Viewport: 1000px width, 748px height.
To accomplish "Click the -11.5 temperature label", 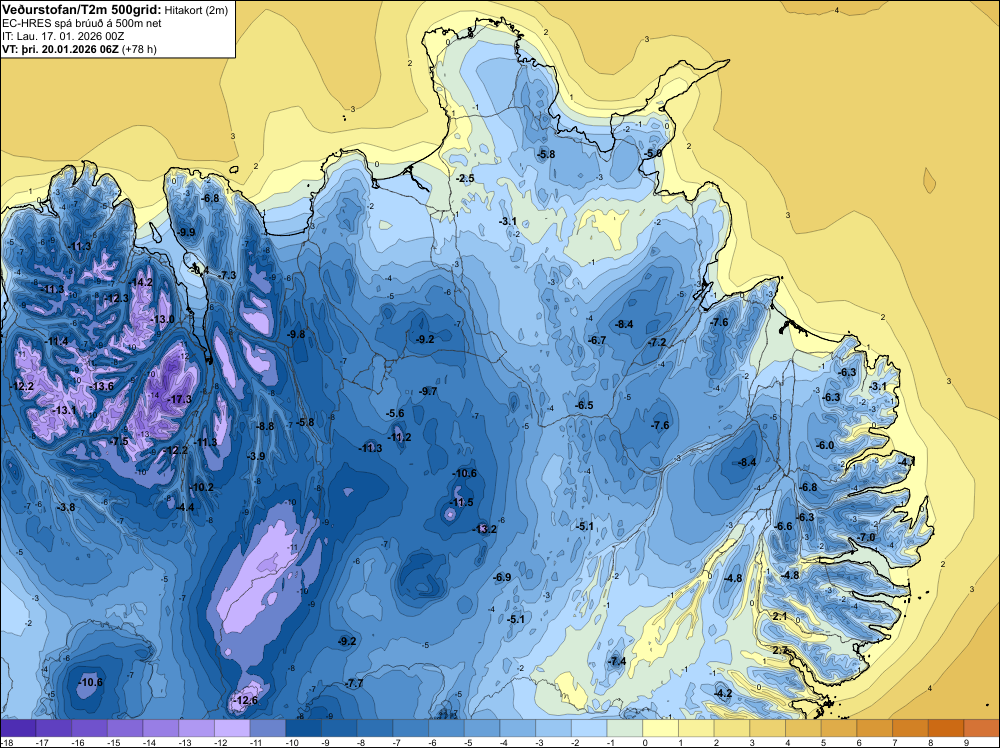I will (461, 502).
